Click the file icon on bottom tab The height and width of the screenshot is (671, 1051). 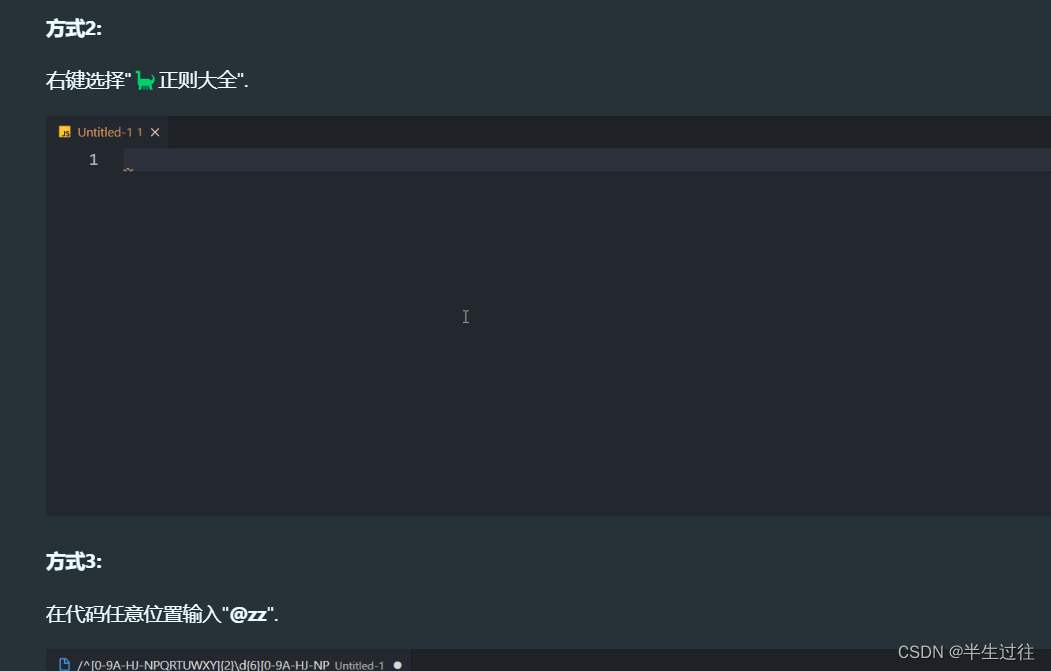coord(64,664)
